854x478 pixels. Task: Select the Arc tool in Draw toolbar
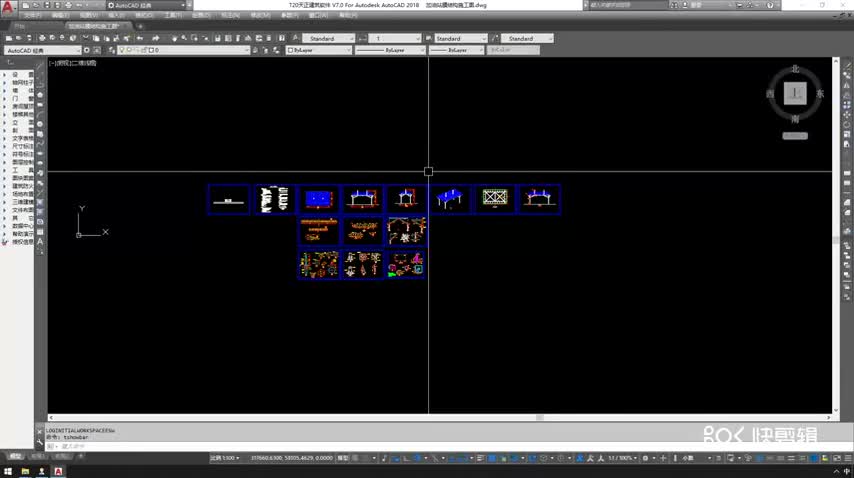40,114
